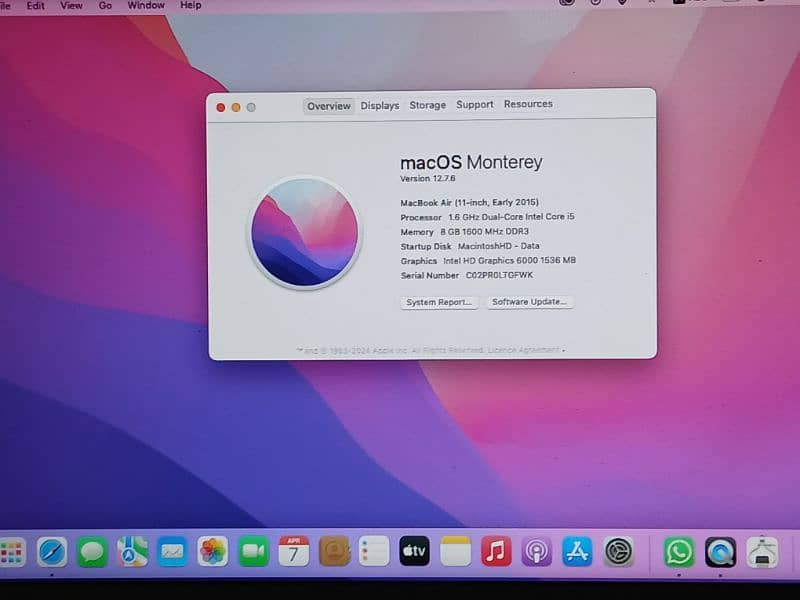Screen dimensions: 800x600
Task: Click the macOS Monterey heading
Action: [471, 162]
